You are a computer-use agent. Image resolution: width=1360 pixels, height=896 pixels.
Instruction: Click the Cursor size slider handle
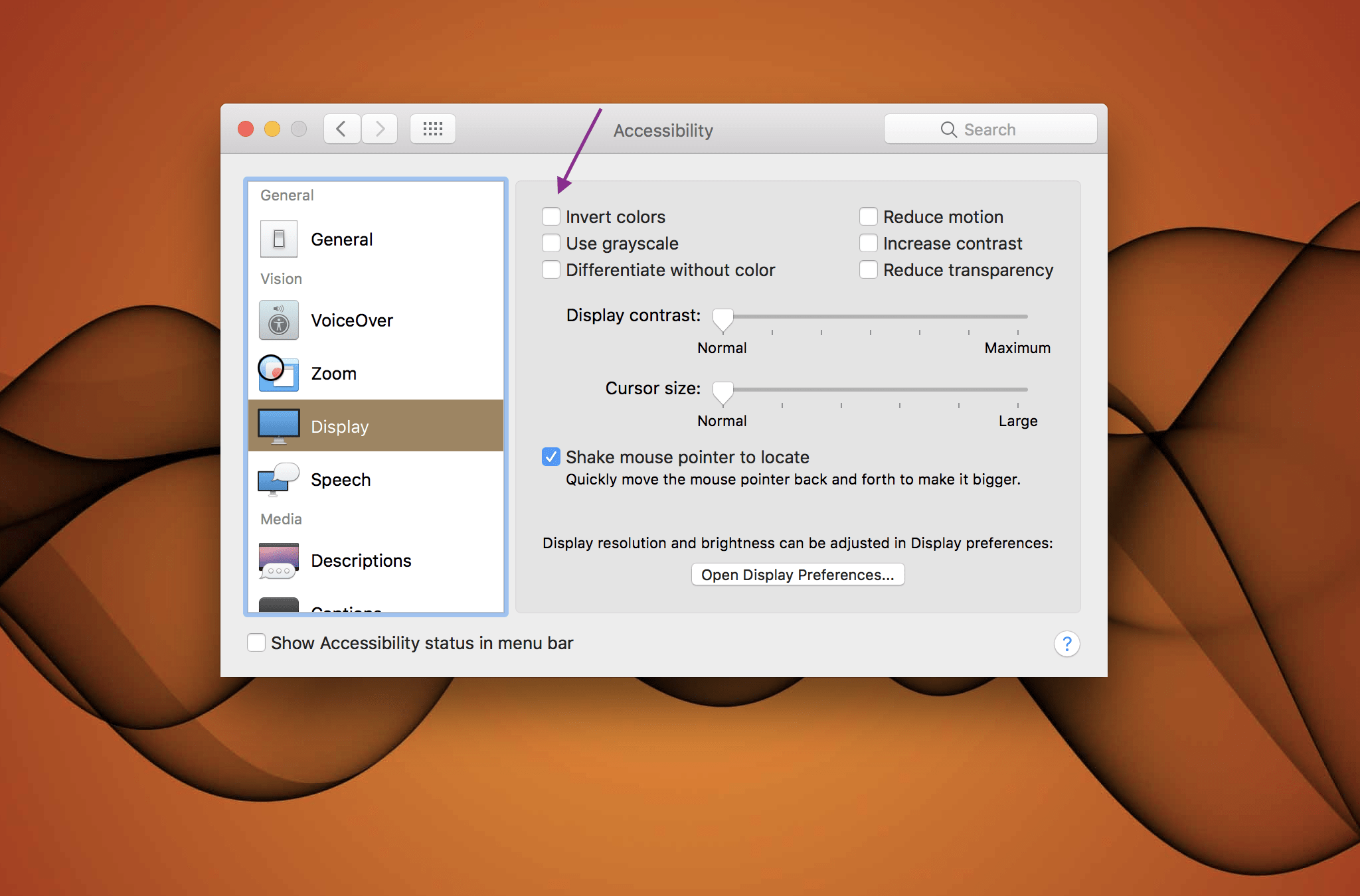click(x=722, y=392)
